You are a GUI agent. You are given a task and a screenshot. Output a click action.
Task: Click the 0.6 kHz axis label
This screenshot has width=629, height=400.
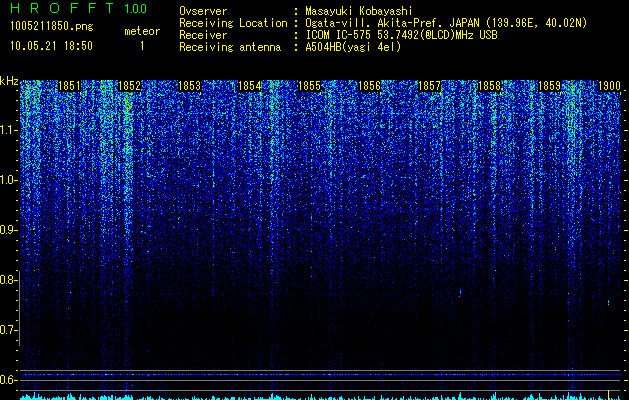(8, 380)
